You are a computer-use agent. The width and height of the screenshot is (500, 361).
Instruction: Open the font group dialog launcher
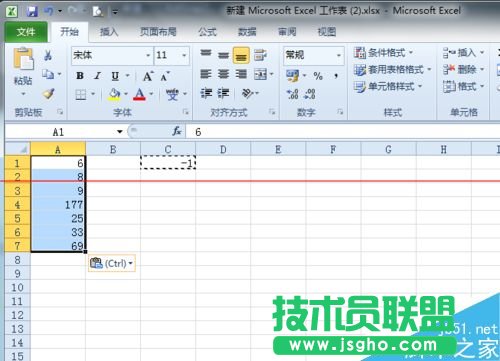coord(186,112)
